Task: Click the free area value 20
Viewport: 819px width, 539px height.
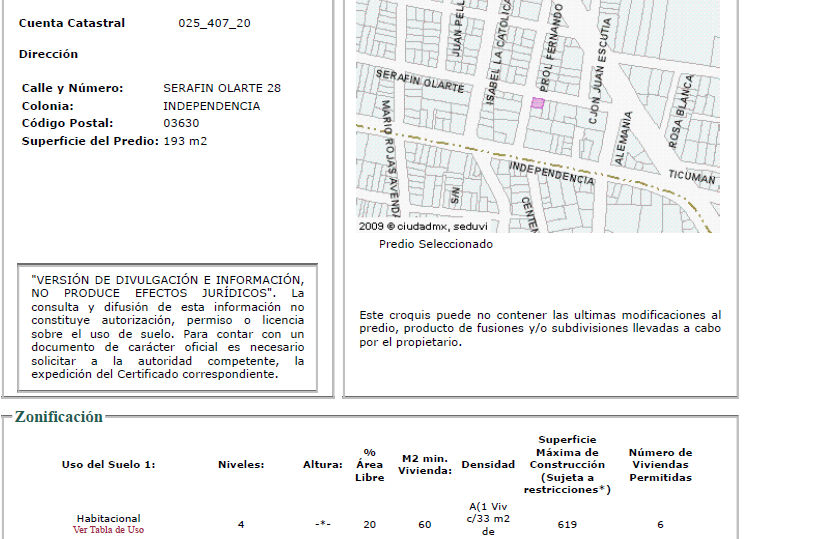Action: pos(370,524)
